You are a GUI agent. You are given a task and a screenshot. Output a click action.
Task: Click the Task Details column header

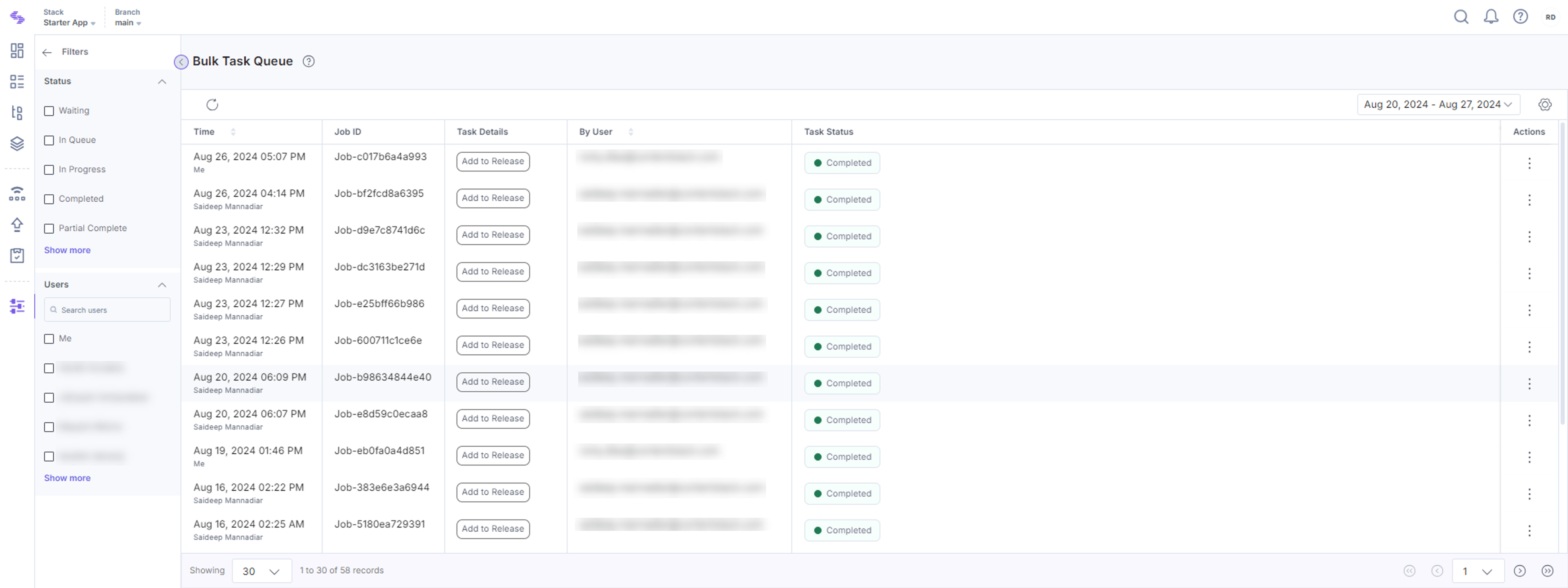click(482, 132)
